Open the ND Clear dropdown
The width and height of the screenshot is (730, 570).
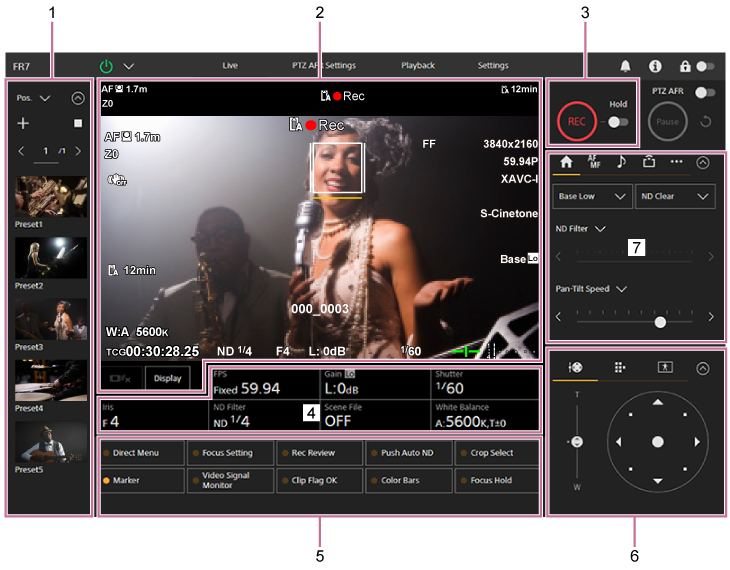[675, 196]
